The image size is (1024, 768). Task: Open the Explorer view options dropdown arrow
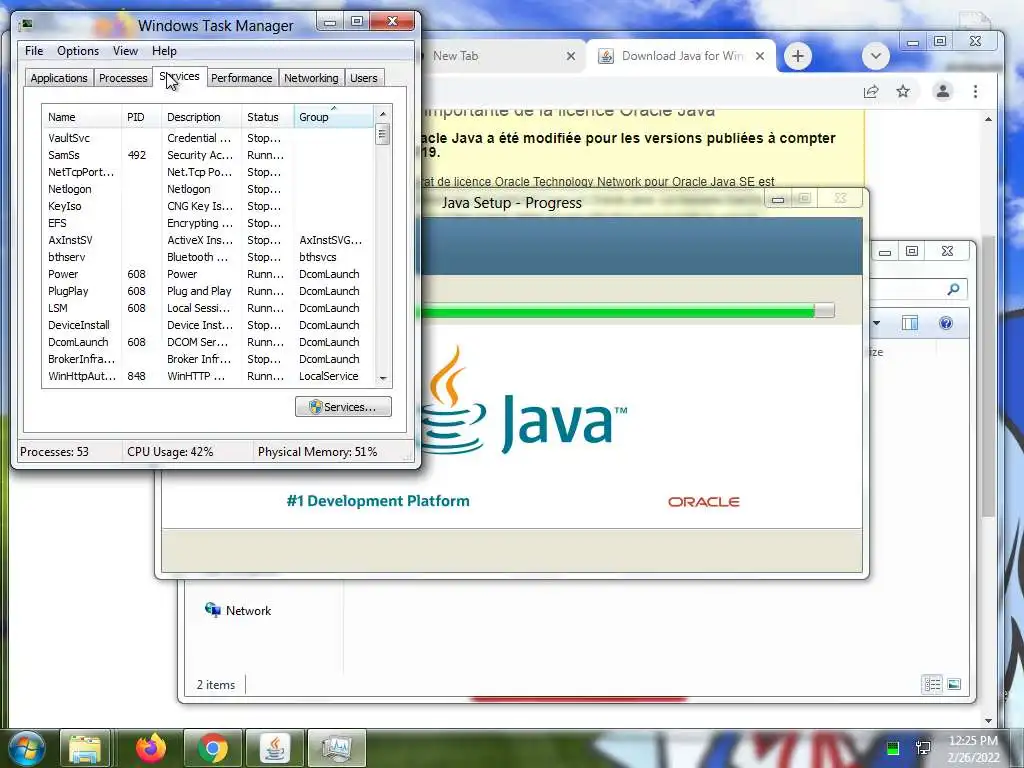(x=876, y=323)
